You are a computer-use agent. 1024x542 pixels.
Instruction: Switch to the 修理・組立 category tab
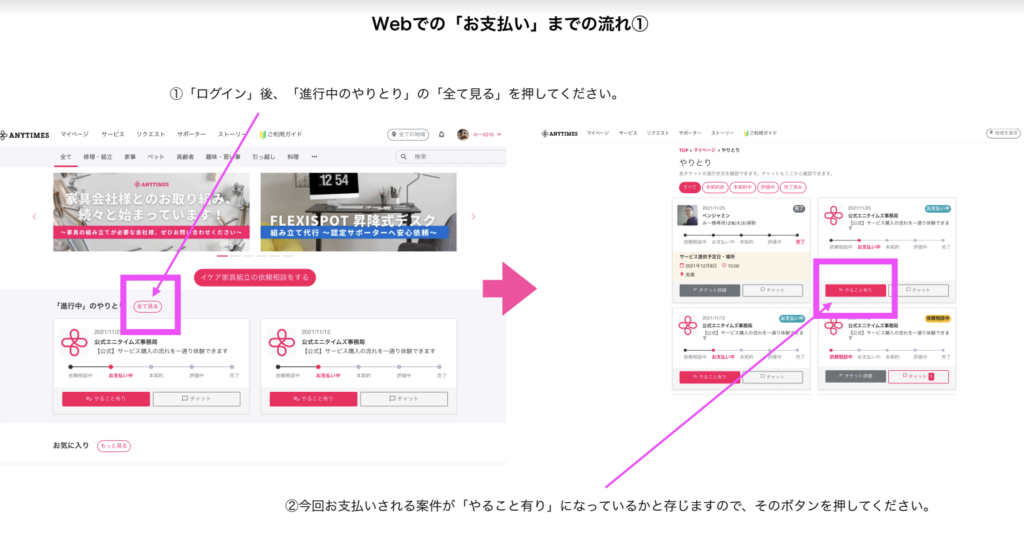point(97,157)
